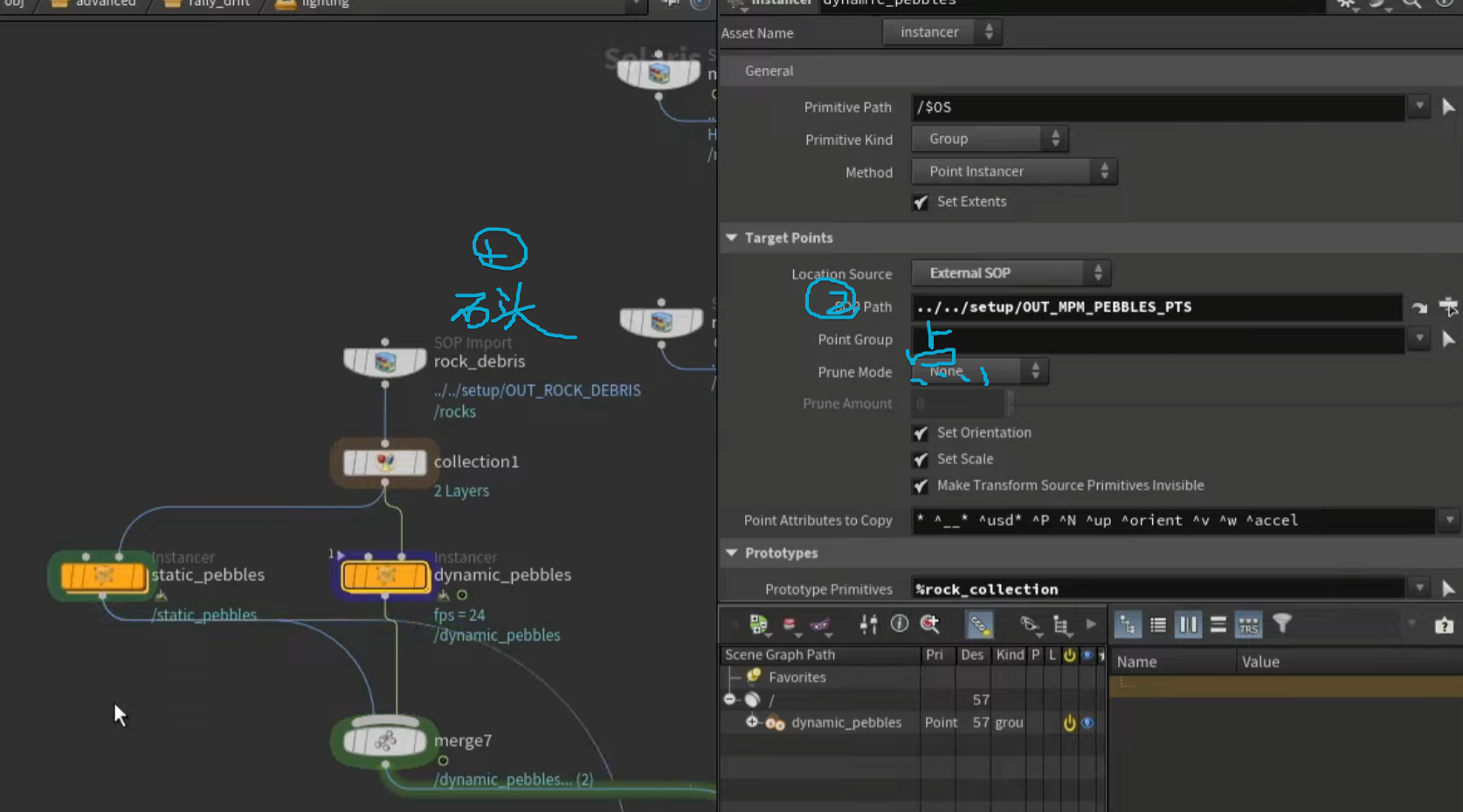1463x812 pixels.
Task: Open scene graph tree add-primitive icon
Action: pyautogui.click(x=759, y=624)
